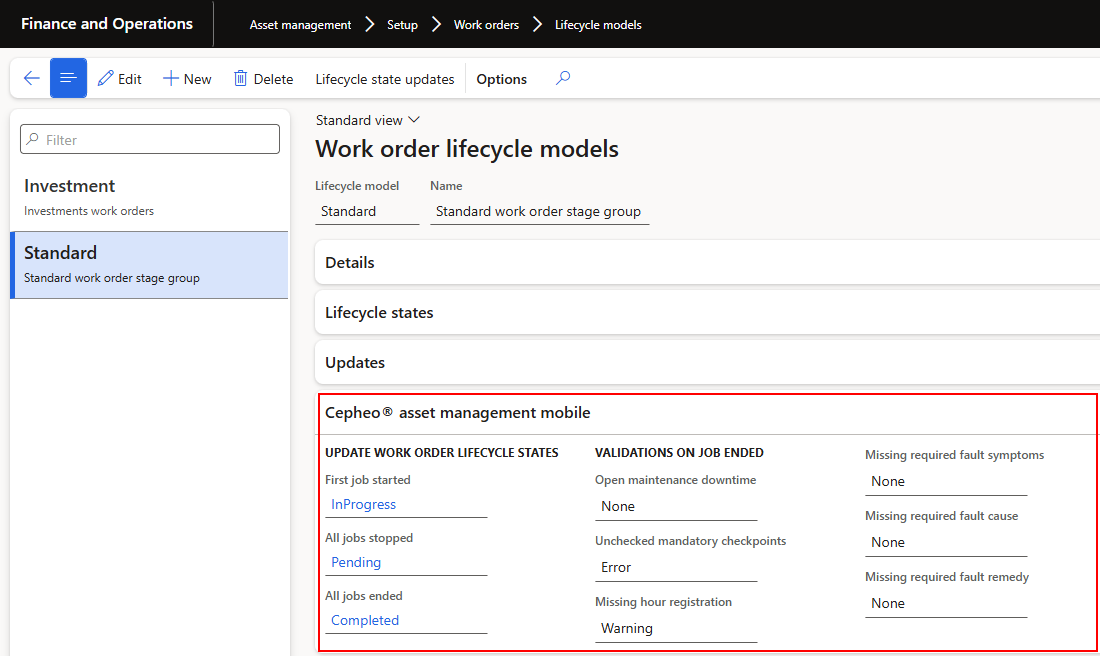
Task: Collapse Cepheo asset management mobile section
Action: pyautogui.click(x=457, y=413)
